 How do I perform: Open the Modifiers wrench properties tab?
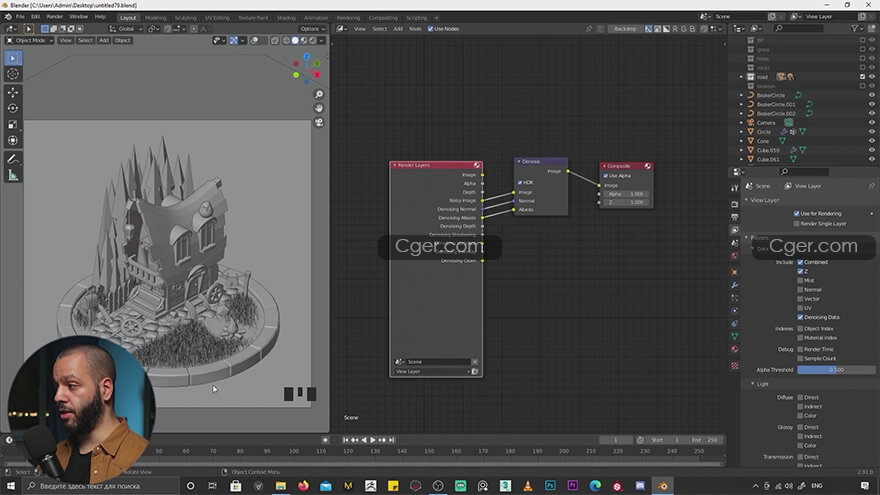[x=735, y=285]
